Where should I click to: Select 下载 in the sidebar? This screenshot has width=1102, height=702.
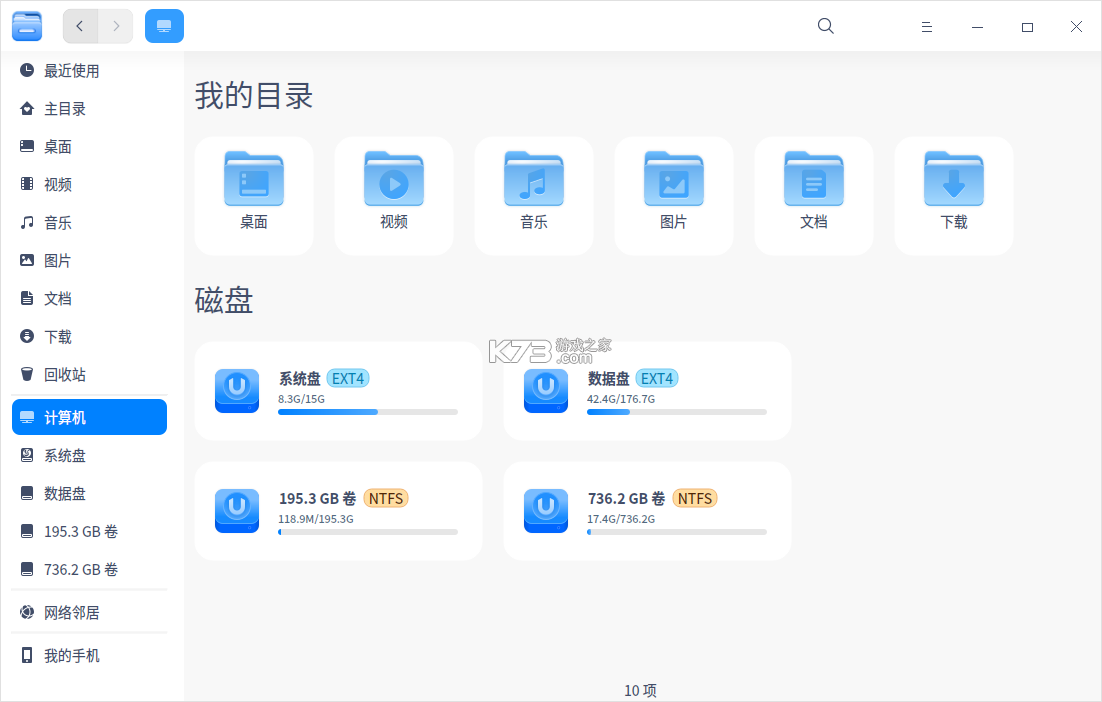(89, 337)
